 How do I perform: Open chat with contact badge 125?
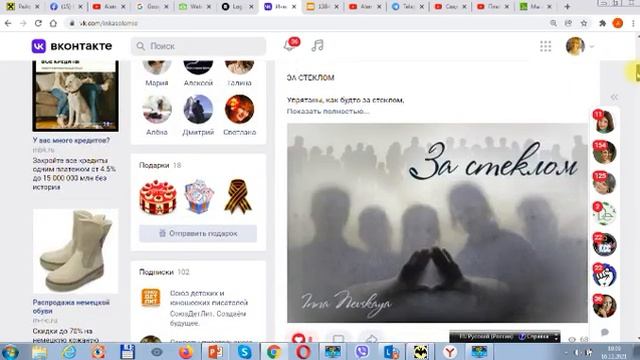[x=604, y=183]
